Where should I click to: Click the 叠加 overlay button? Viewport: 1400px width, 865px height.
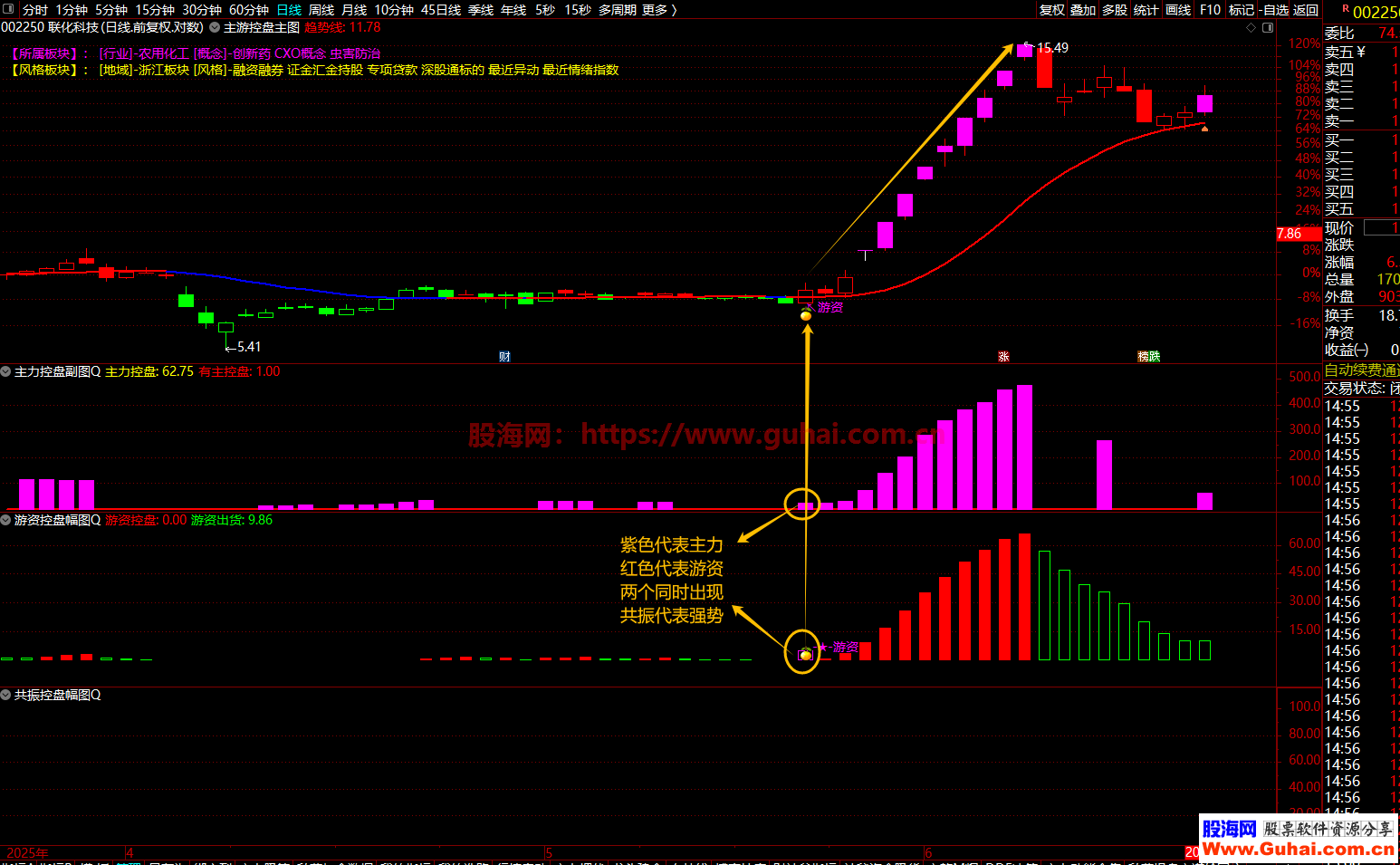pos(1083,10)
